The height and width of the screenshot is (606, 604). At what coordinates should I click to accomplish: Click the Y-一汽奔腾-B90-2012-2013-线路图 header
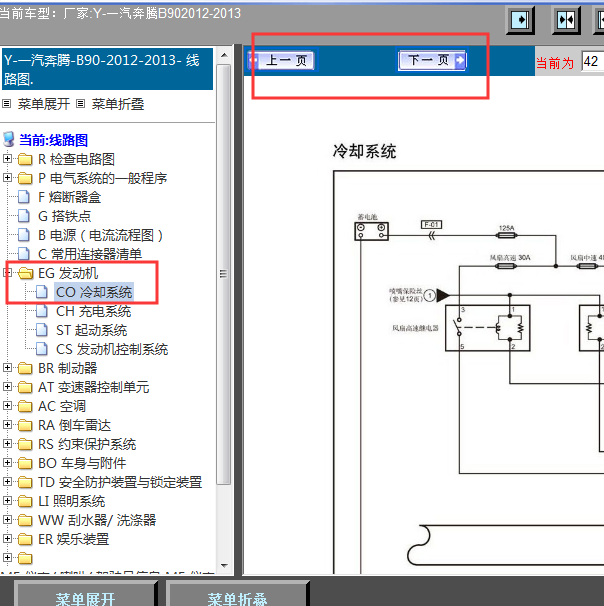click(x=107, y=69)
